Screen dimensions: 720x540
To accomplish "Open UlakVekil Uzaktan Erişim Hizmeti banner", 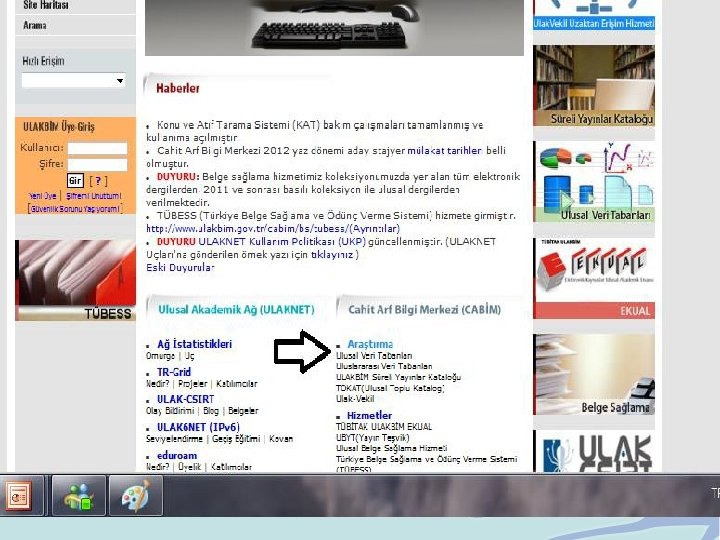I will pos(594,15).
